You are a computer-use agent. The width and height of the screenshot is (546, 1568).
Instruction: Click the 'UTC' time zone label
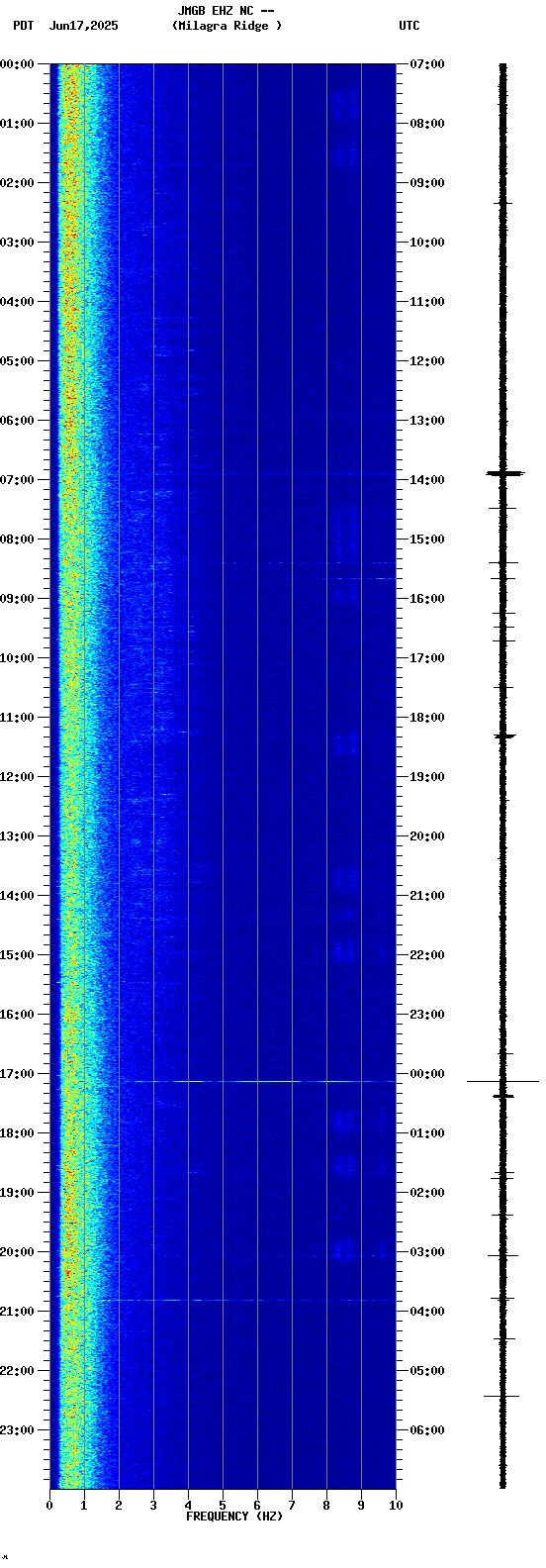point(409,26)
